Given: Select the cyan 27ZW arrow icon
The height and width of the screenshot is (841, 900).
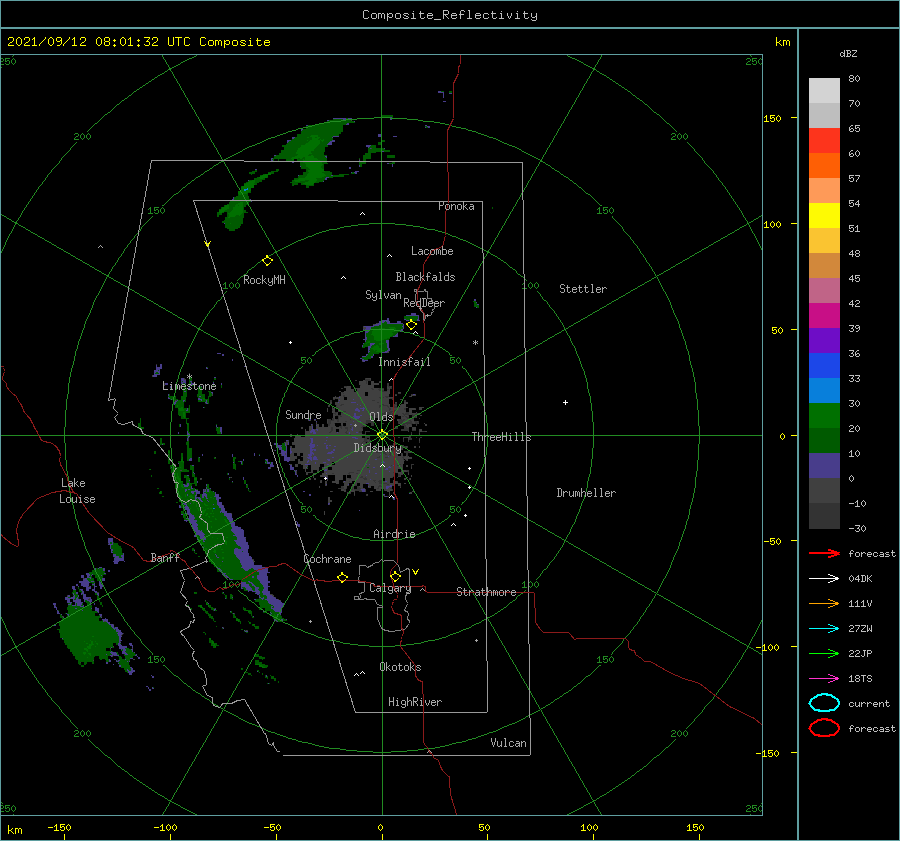Looking at the screenshot, I should (824, 629).
